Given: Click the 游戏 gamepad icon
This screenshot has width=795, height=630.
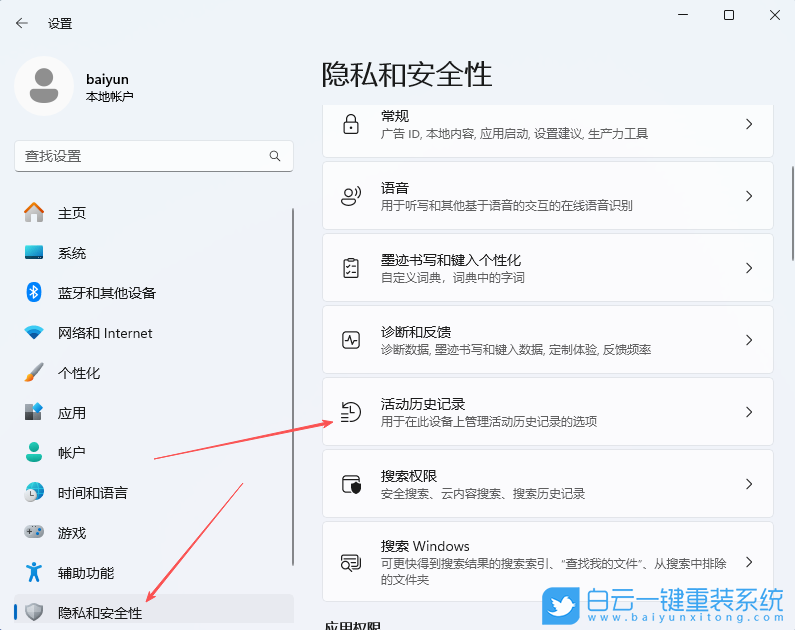Looking at the screenshot, I should 34,532.
